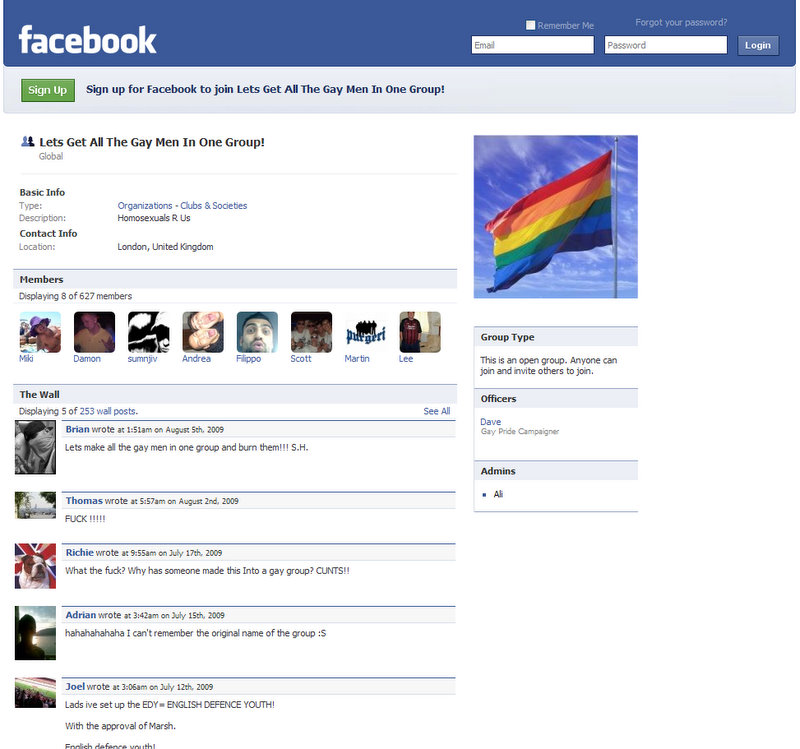Open Miki's member profile picture
The height and width of the screenshot is (749, 800).
tap(40, 332)
